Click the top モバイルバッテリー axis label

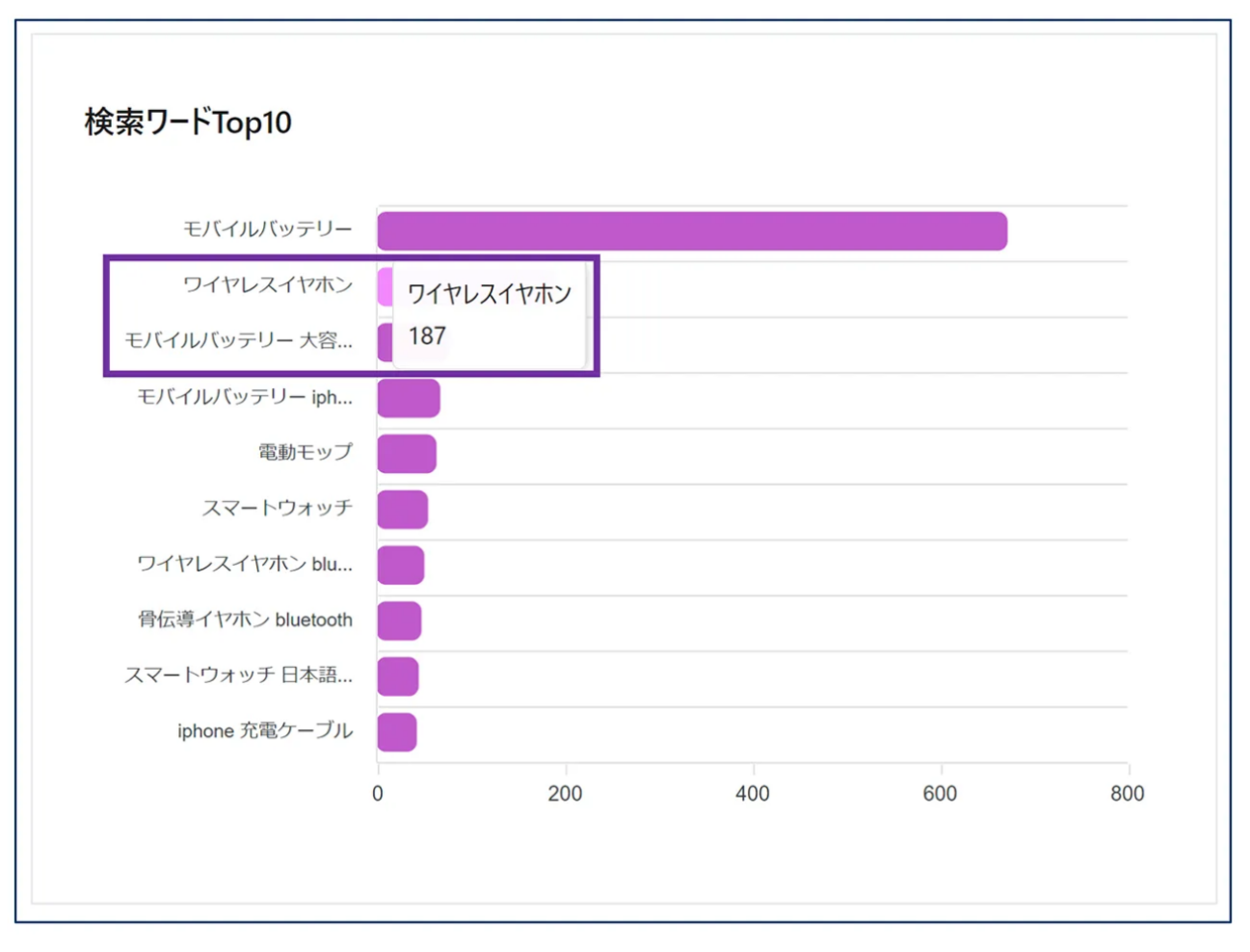(x=268, y=229)
